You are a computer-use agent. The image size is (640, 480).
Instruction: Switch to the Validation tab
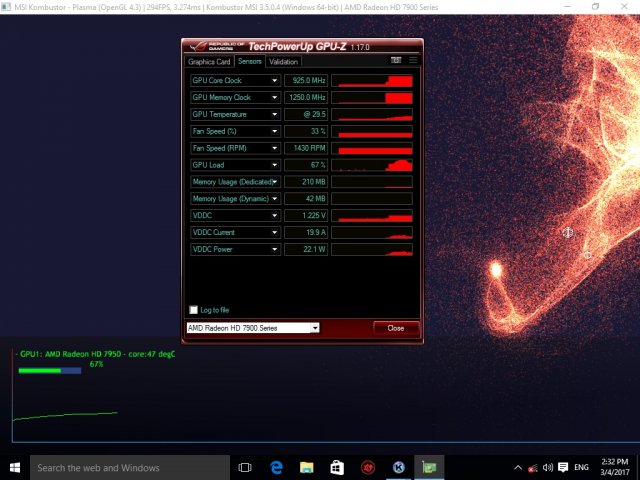pyautogui.click(x=283, y=62)
